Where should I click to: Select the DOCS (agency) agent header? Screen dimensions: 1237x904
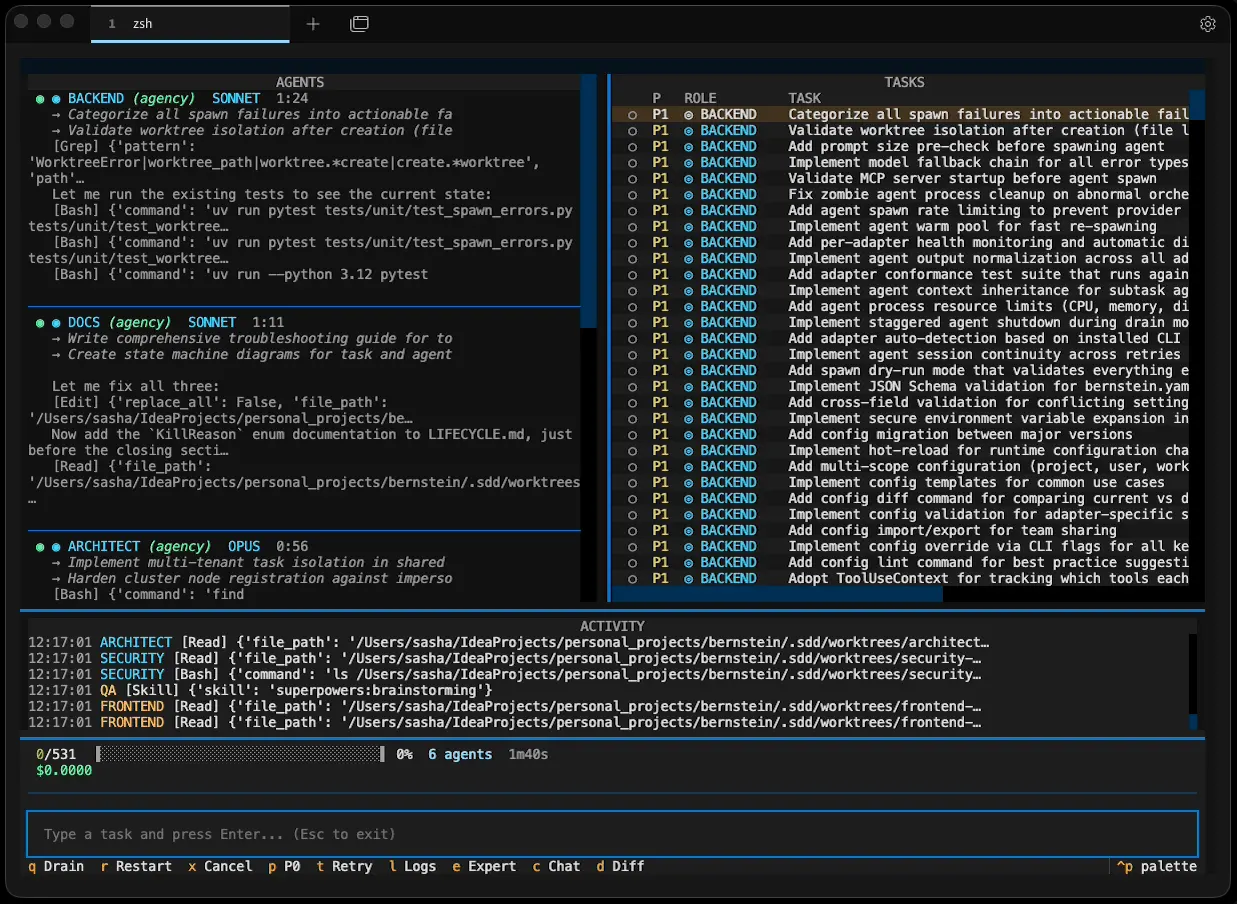[119, 323]
